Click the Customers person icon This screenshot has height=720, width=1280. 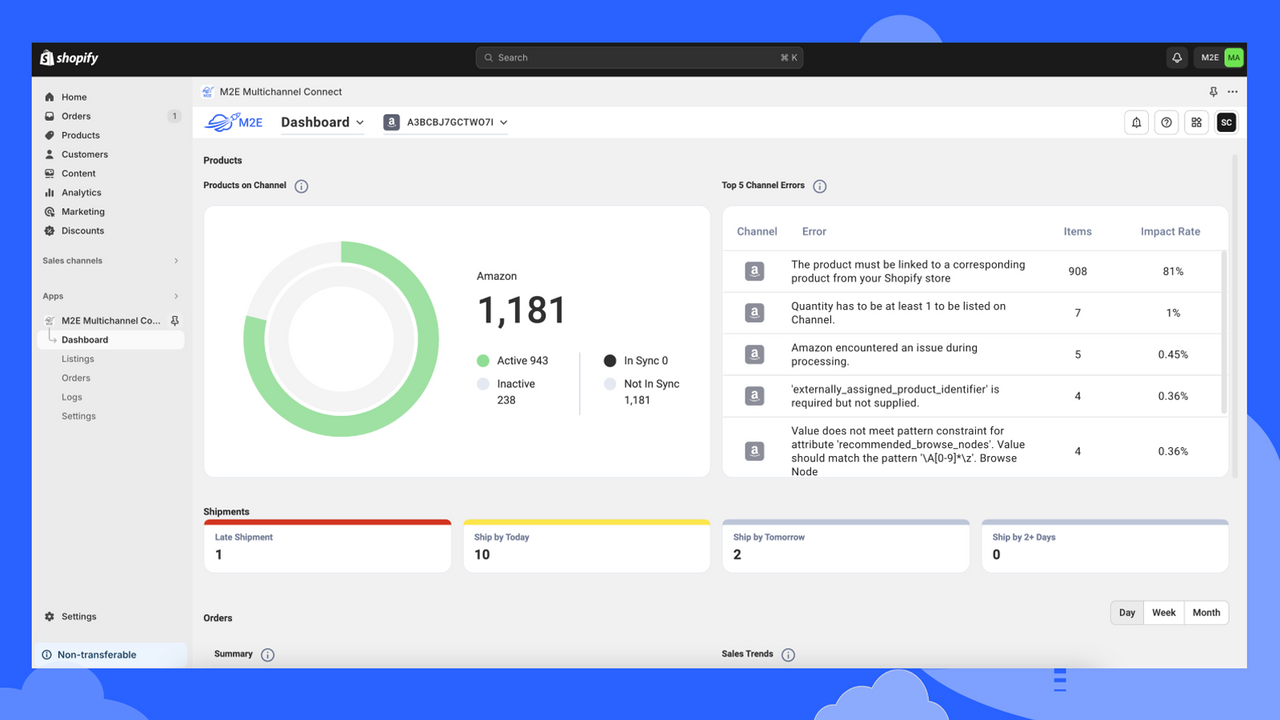[x=50, y=154]
